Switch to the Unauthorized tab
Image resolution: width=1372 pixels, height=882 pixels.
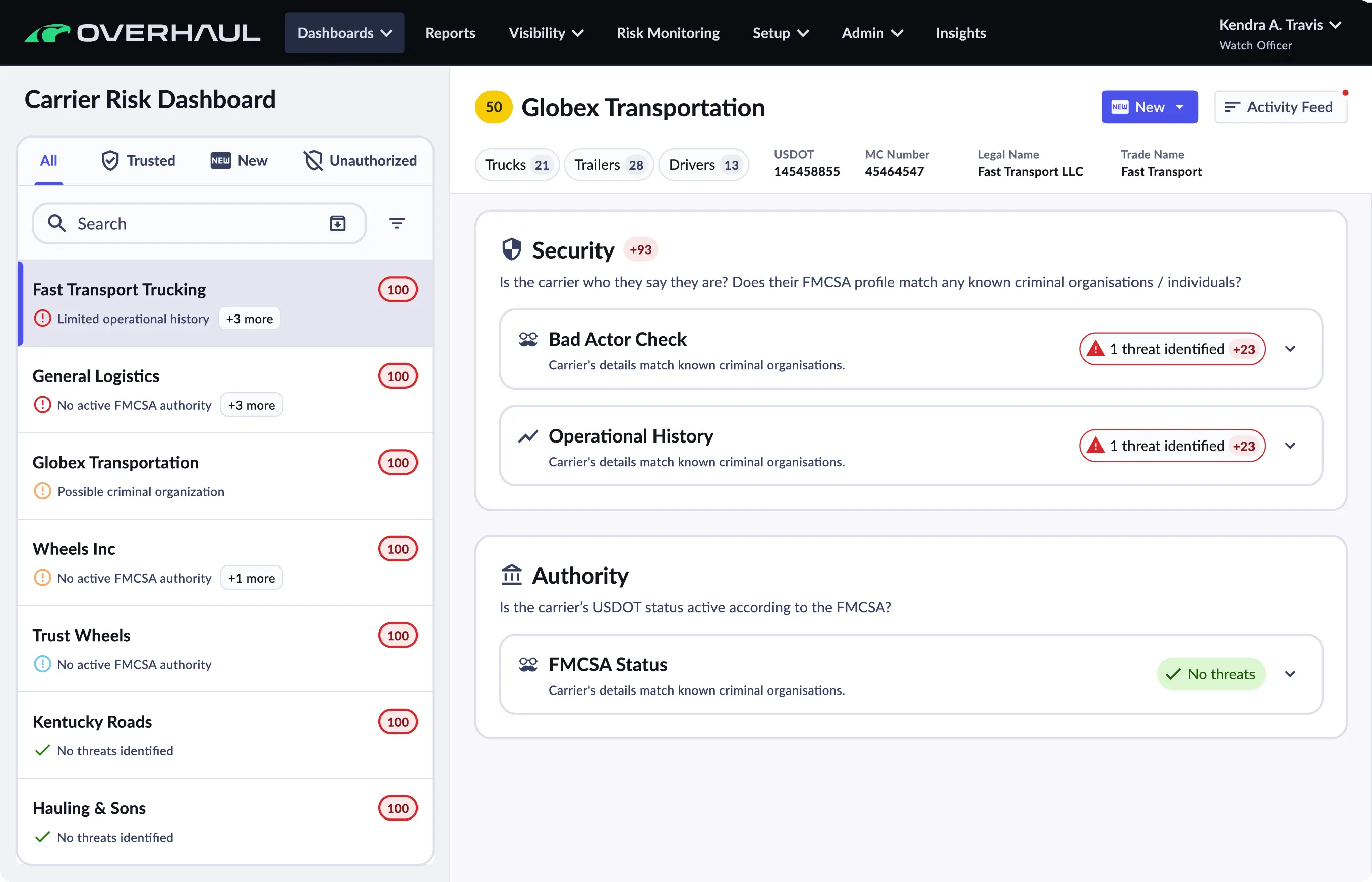click(360, 160)
